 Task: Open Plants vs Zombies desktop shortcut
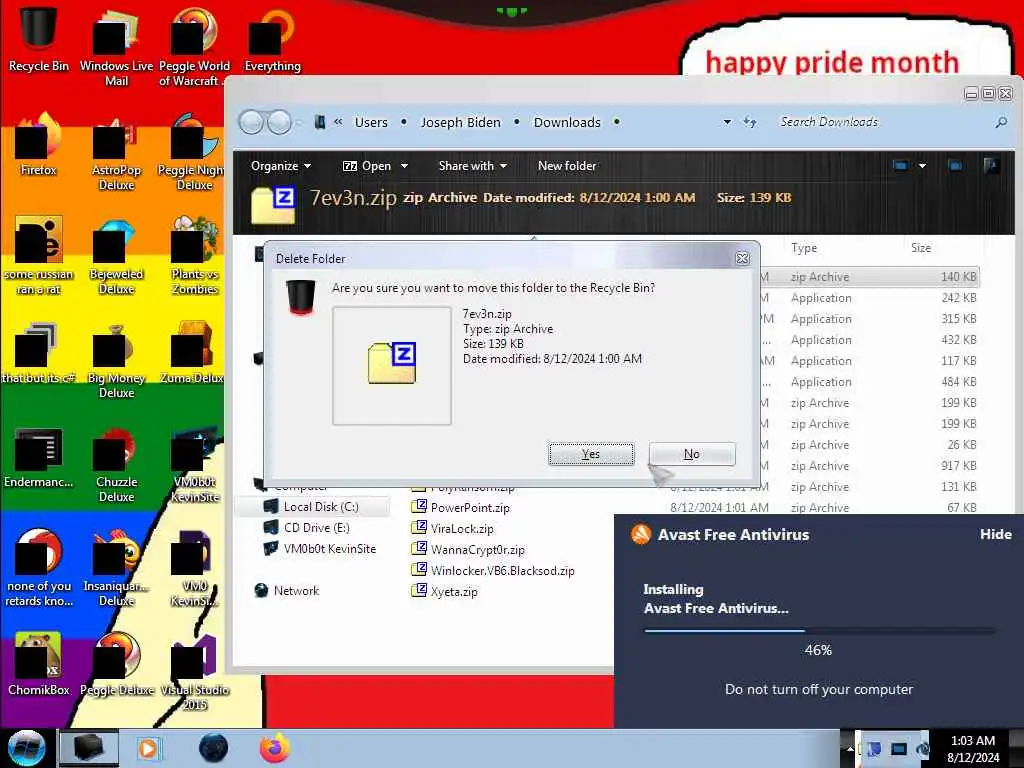(195, 256)
